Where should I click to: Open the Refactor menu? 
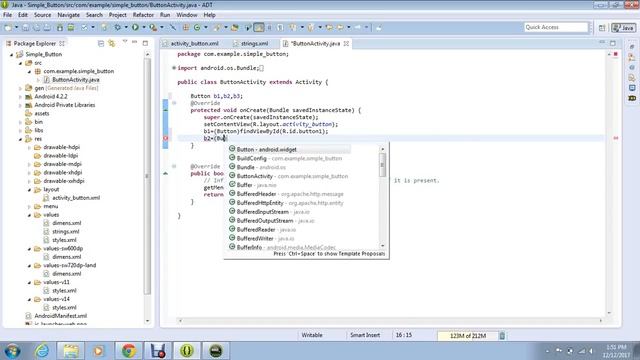click(x=143, y=15)
